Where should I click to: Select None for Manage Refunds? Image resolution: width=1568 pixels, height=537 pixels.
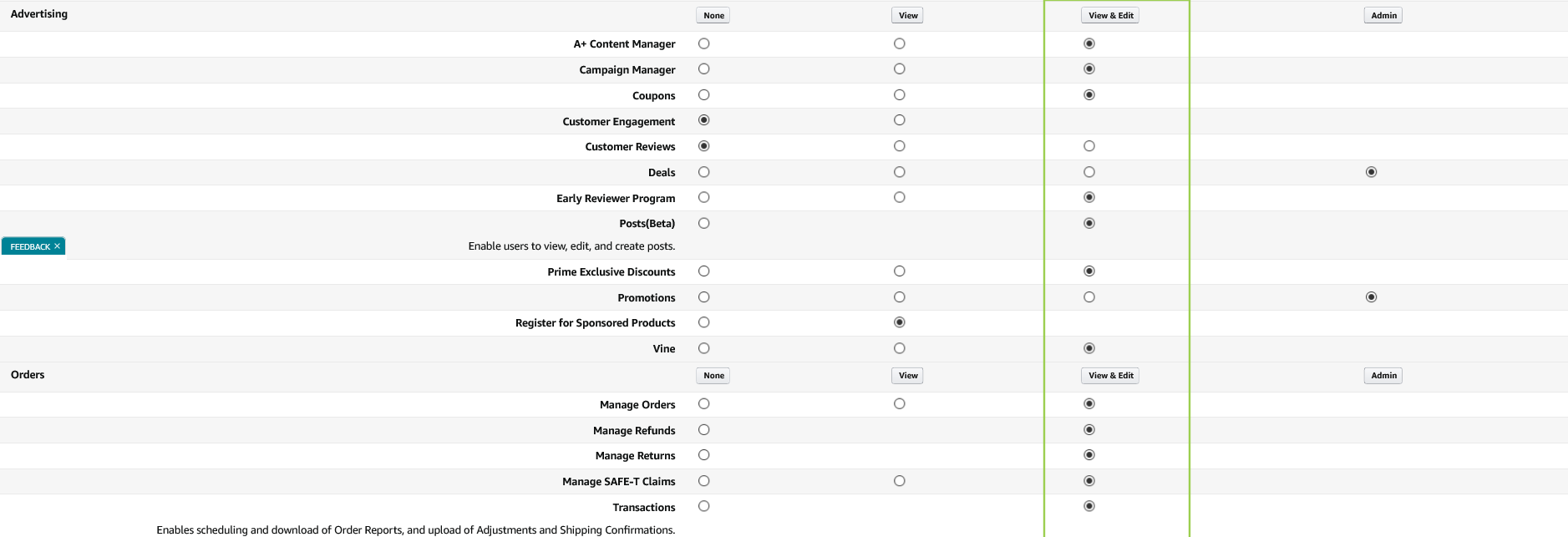click(703, 429)
